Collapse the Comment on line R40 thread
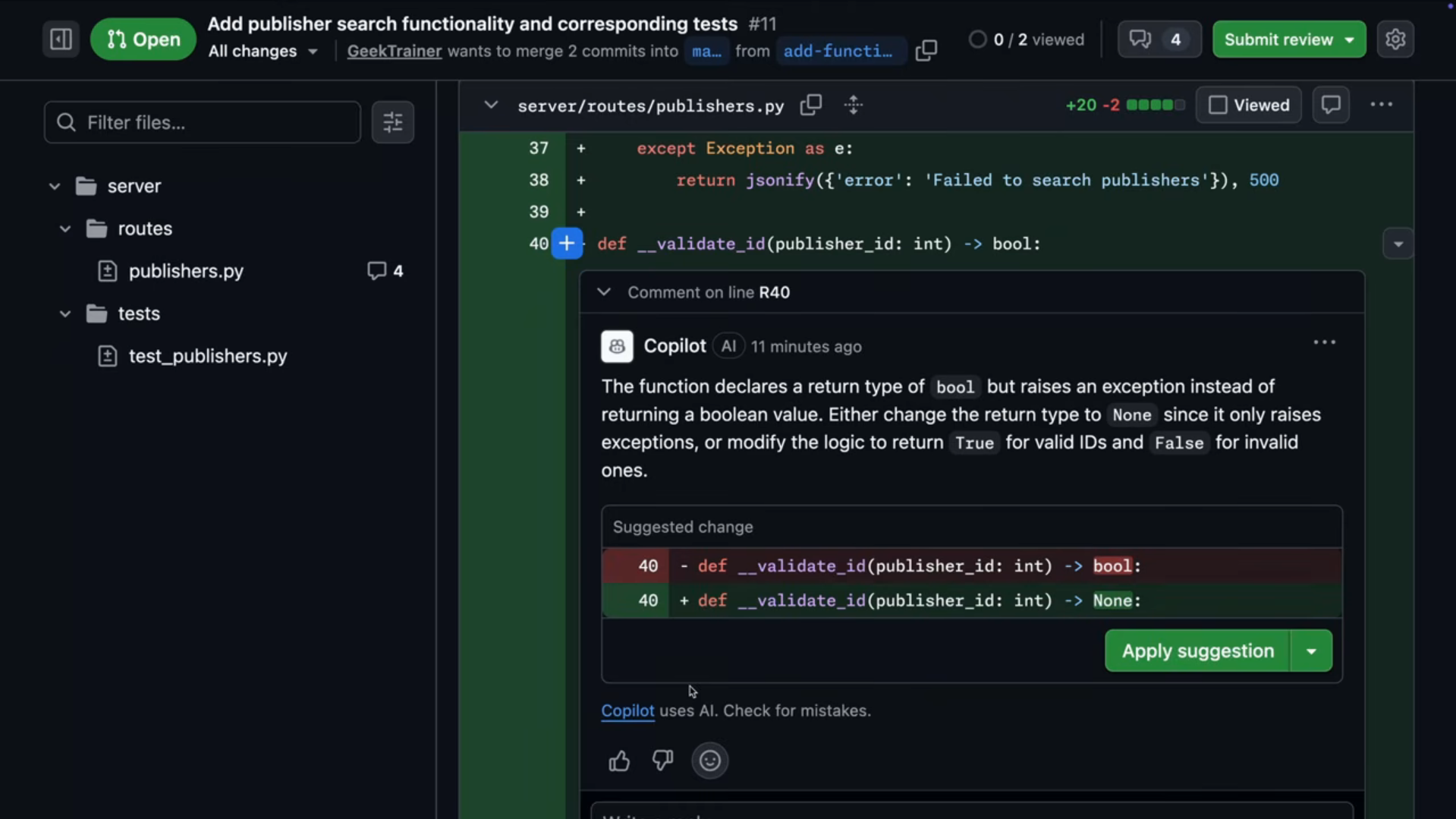This screenshot has width=1456, height=819. (x=604, y=292)
